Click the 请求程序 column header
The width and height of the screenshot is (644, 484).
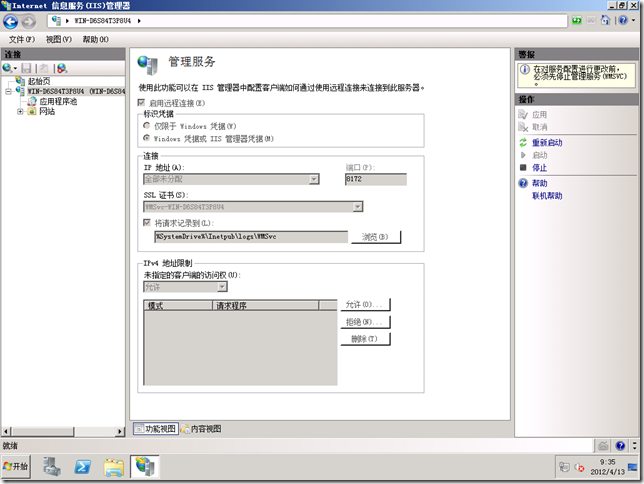pyautogui.click(x=265, y=305)
